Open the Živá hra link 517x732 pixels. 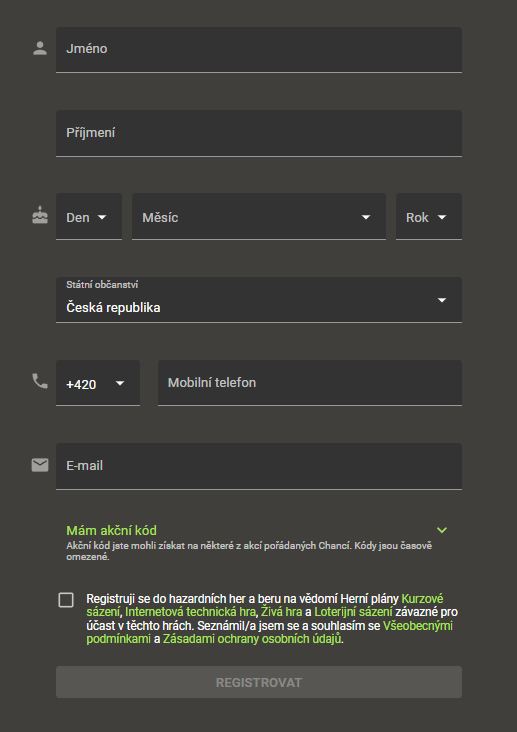tap(281, 612)
